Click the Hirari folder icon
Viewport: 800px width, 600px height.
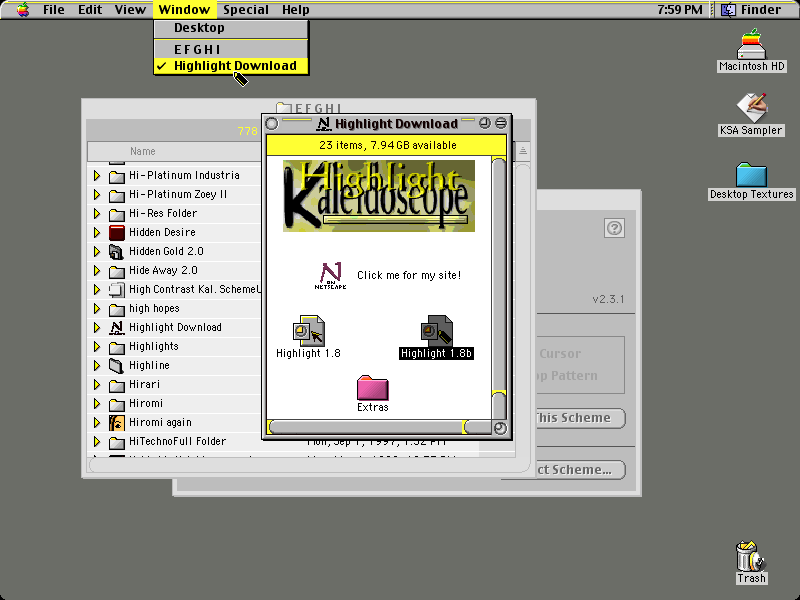point(117,385)
